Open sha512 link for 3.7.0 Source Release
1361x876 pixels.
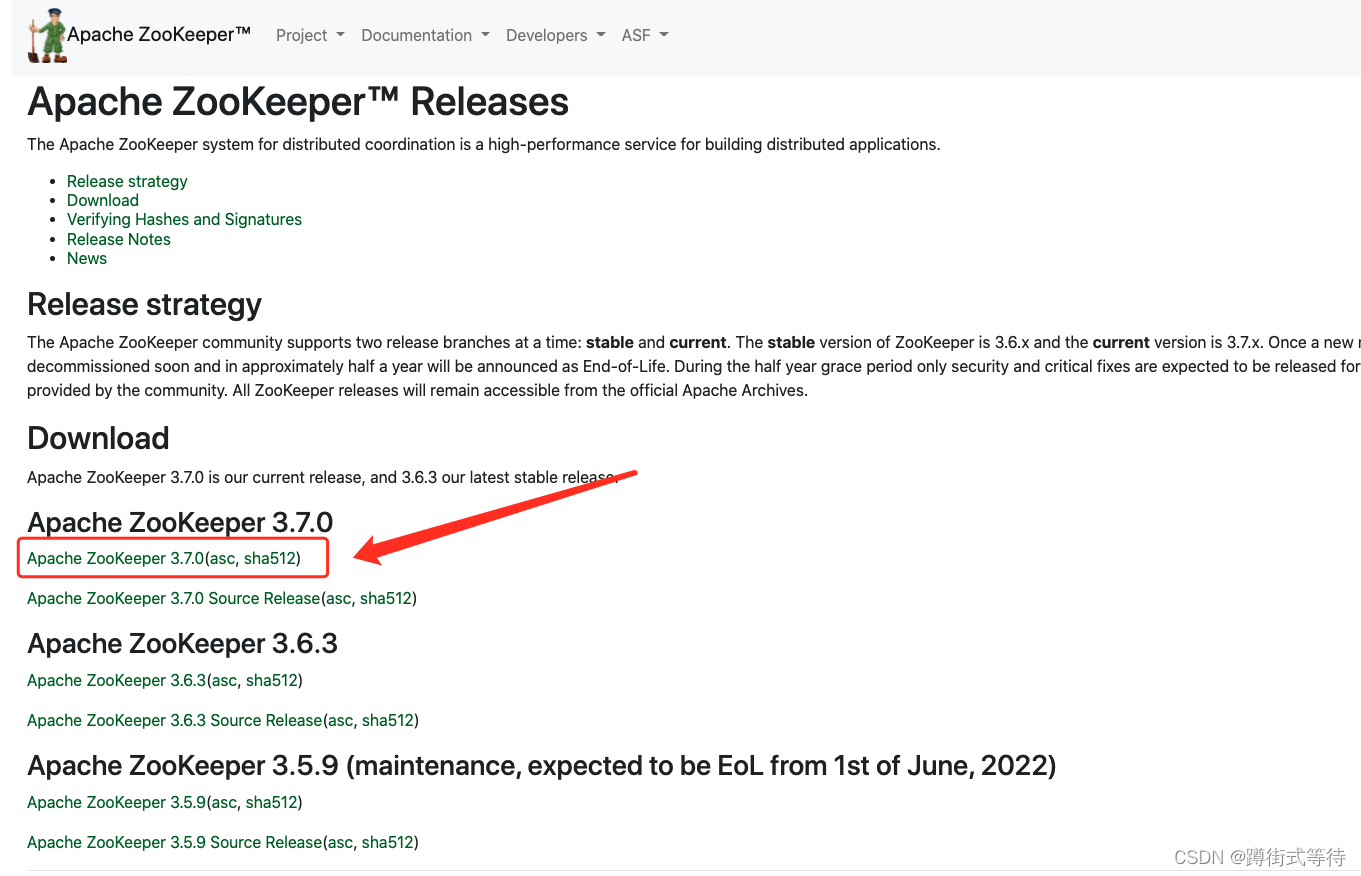point(386,598)
